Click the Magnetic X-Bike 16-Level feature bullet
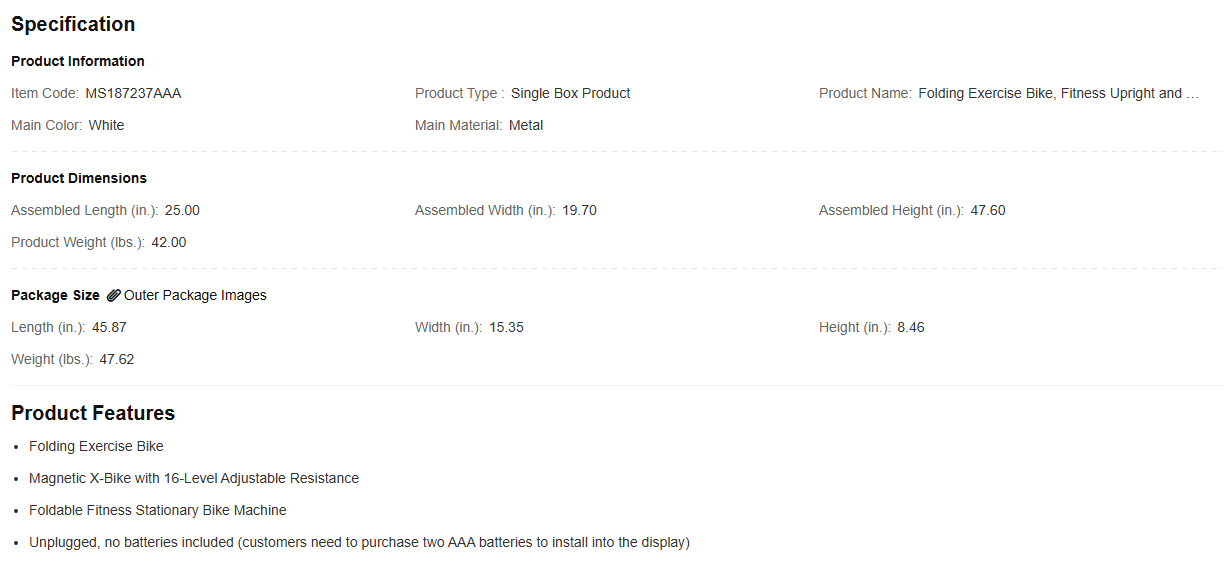Image resolution: width=1228 pixels, height=564 pixels. click(x=194, y=478)
